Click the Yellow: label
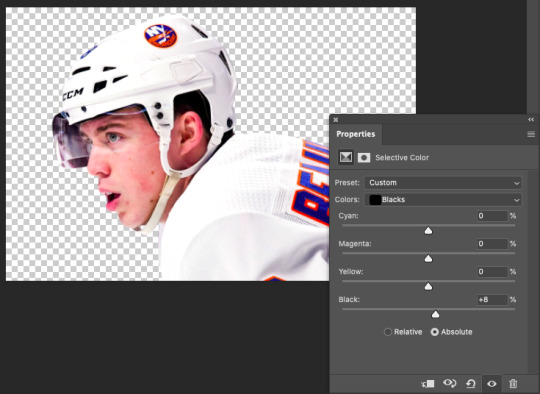Viewport: 540px width, 394px height. click(351, 271)
